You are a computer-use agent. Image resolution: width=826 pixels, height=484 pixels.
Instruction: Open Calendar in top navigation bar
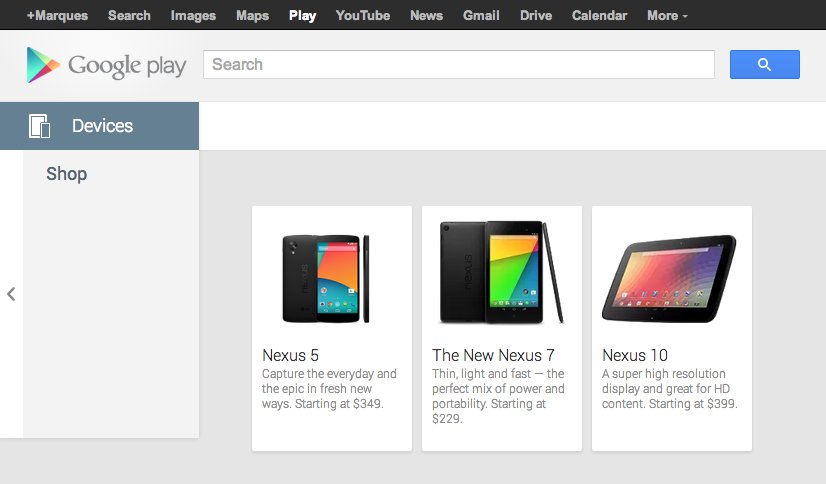click(599, 15)
